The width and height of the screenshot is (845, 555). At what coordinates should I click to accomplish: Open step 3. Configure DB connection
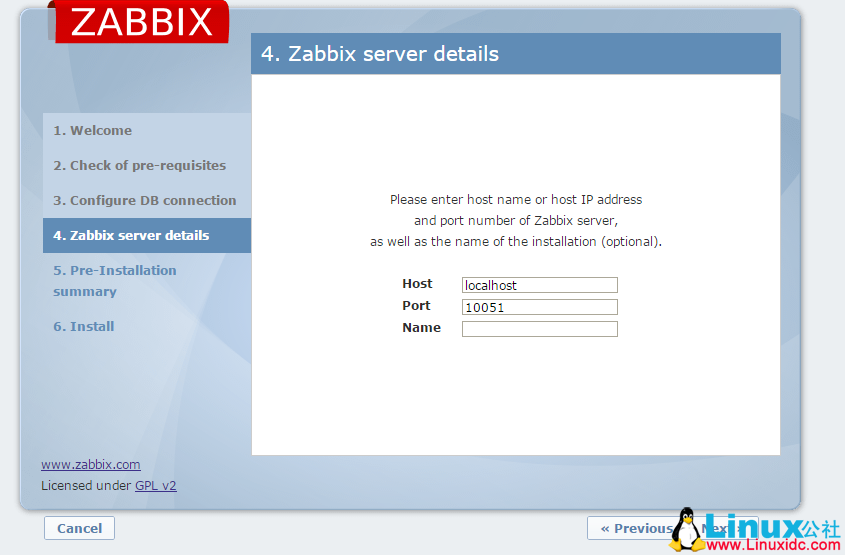point(144,200)
